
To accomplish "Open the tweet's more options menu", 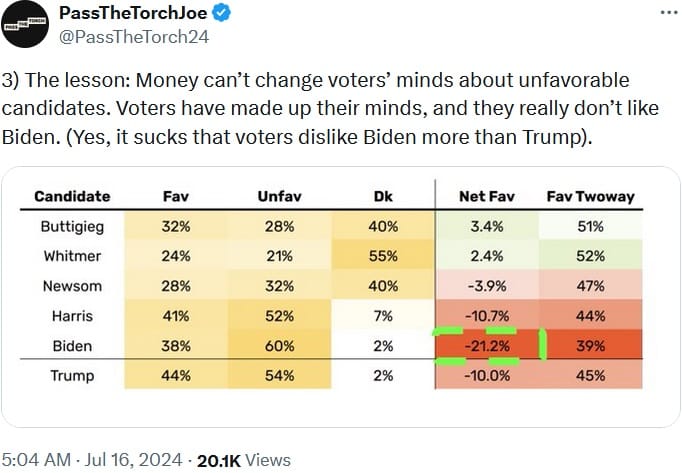I will pyautogui.click(x=669, y=13).
